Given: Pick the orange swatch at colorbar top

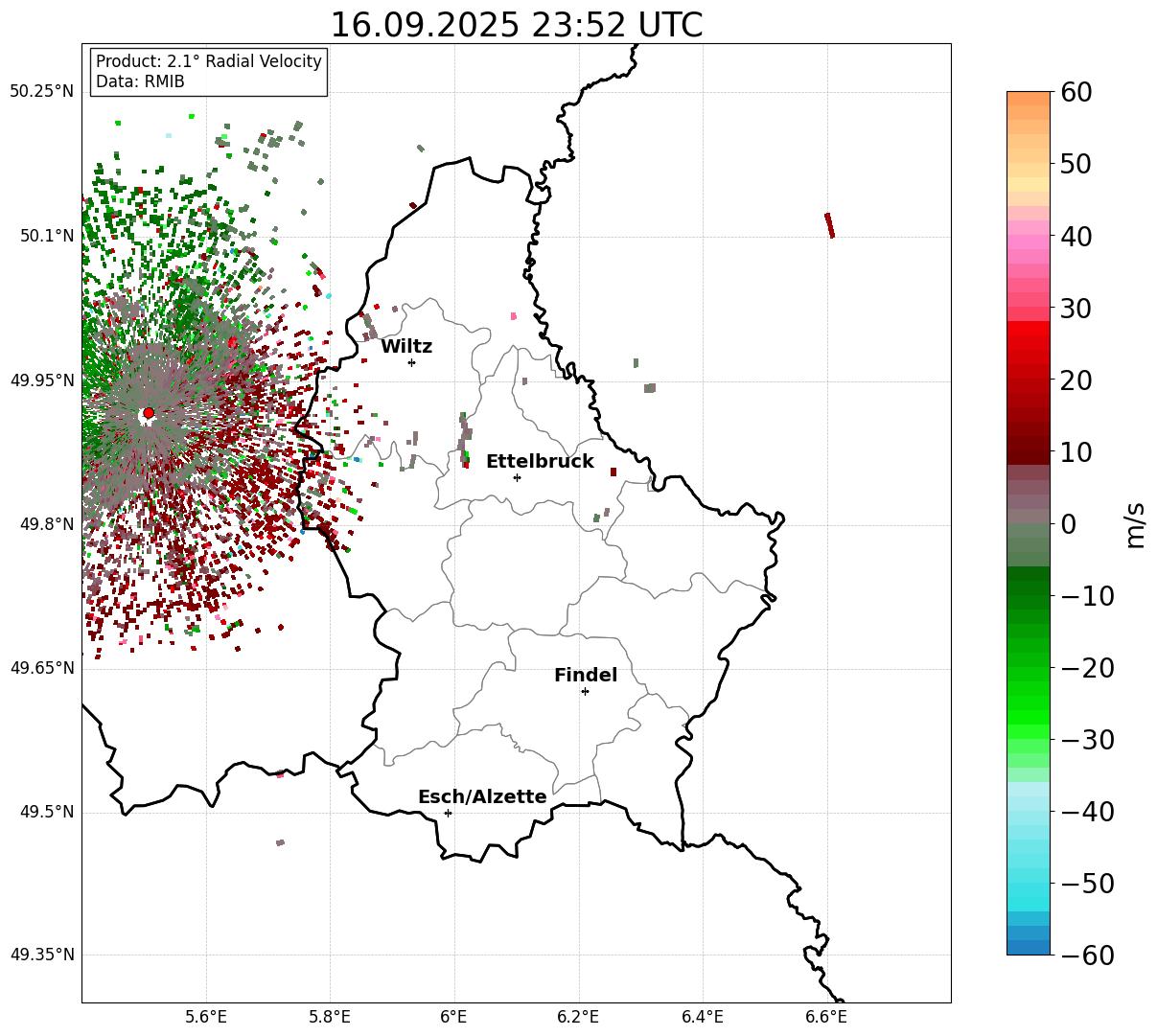Looking at the screenshot, I should (1029, 99).
